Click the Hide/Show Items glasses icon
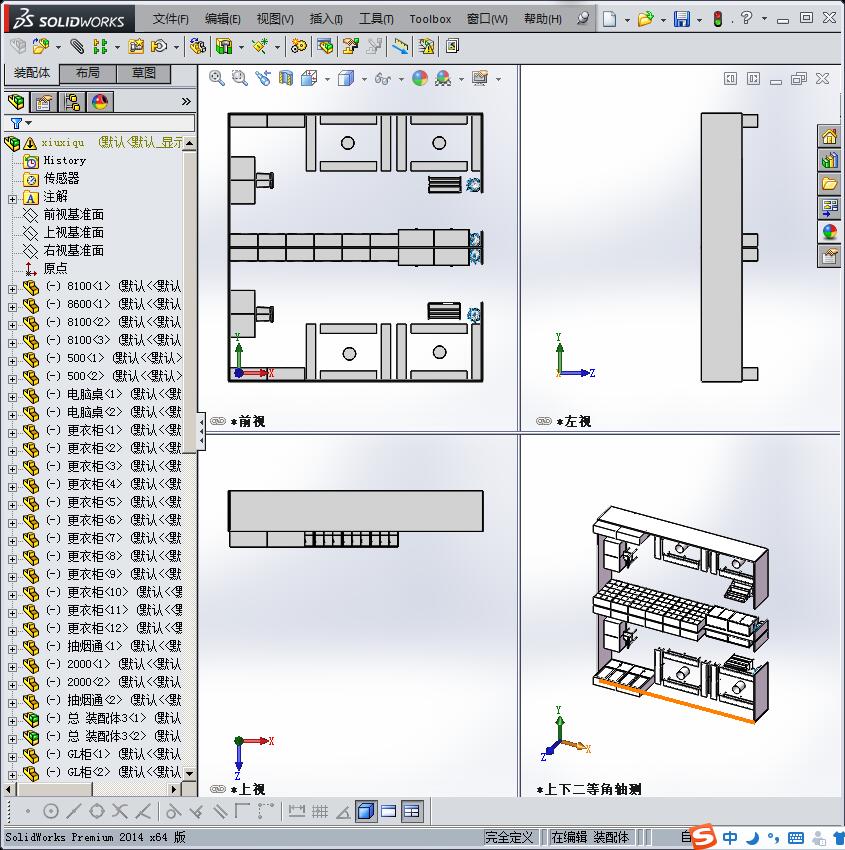The image size is (845, 850). [x=383, y=79]
